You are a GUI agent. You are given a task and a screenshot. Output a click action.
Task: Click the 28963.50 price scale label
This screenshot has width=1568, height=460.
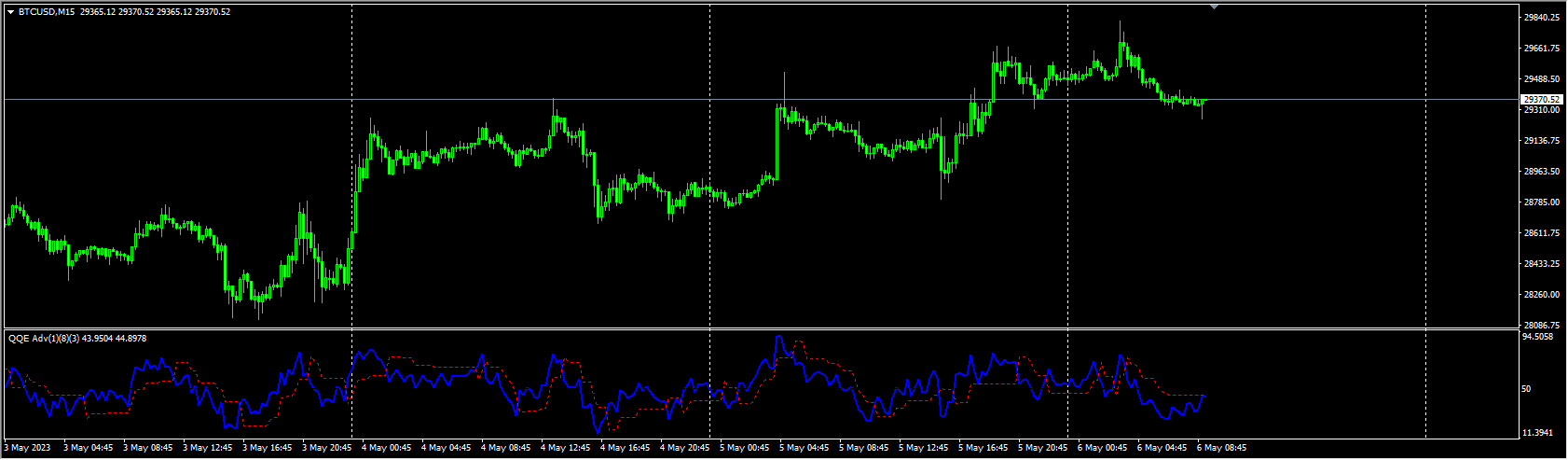pos(1542,172)
